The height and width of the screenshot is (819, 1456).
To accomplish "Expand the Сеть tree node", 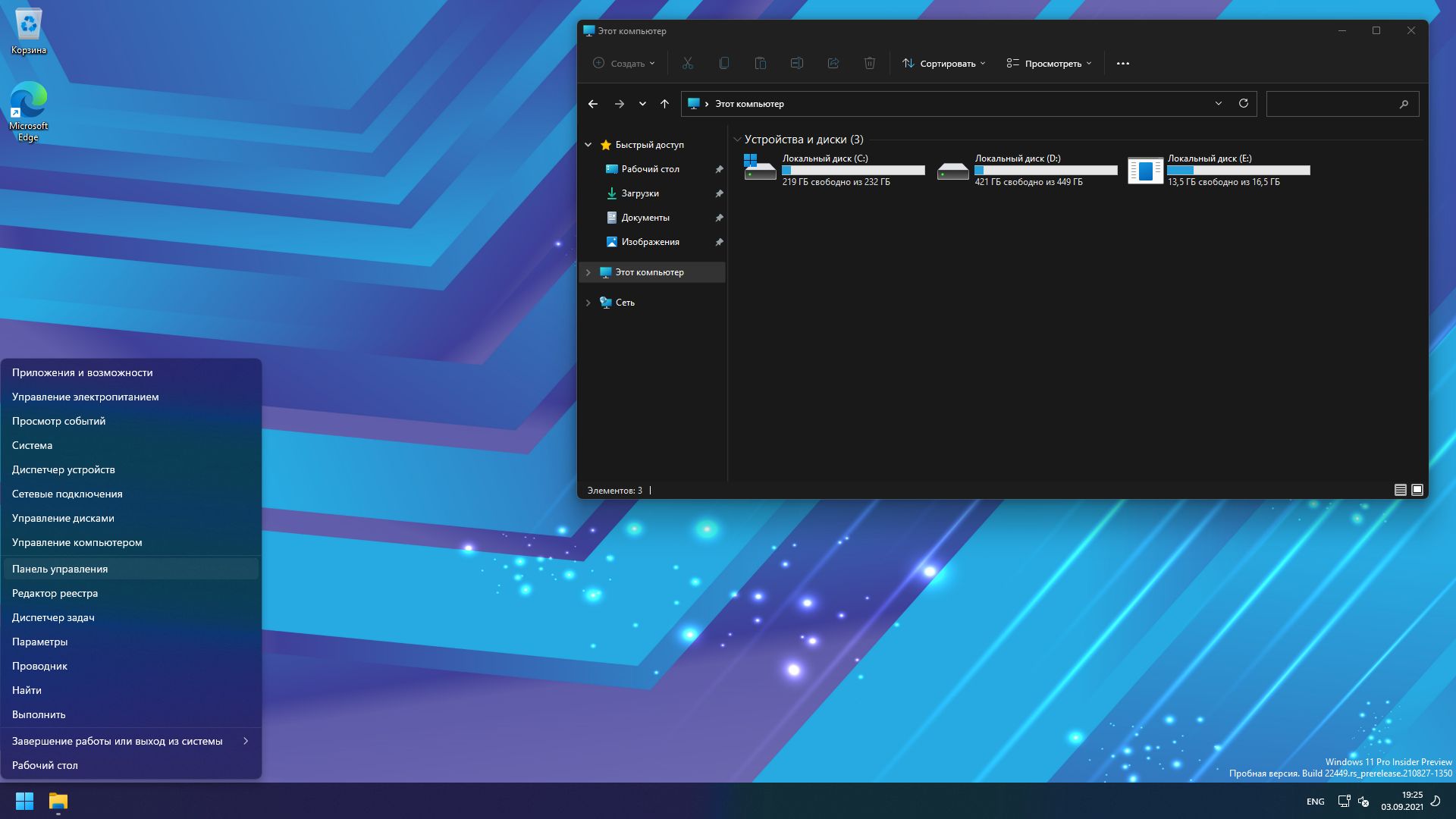I will click(x=588, y=303).
